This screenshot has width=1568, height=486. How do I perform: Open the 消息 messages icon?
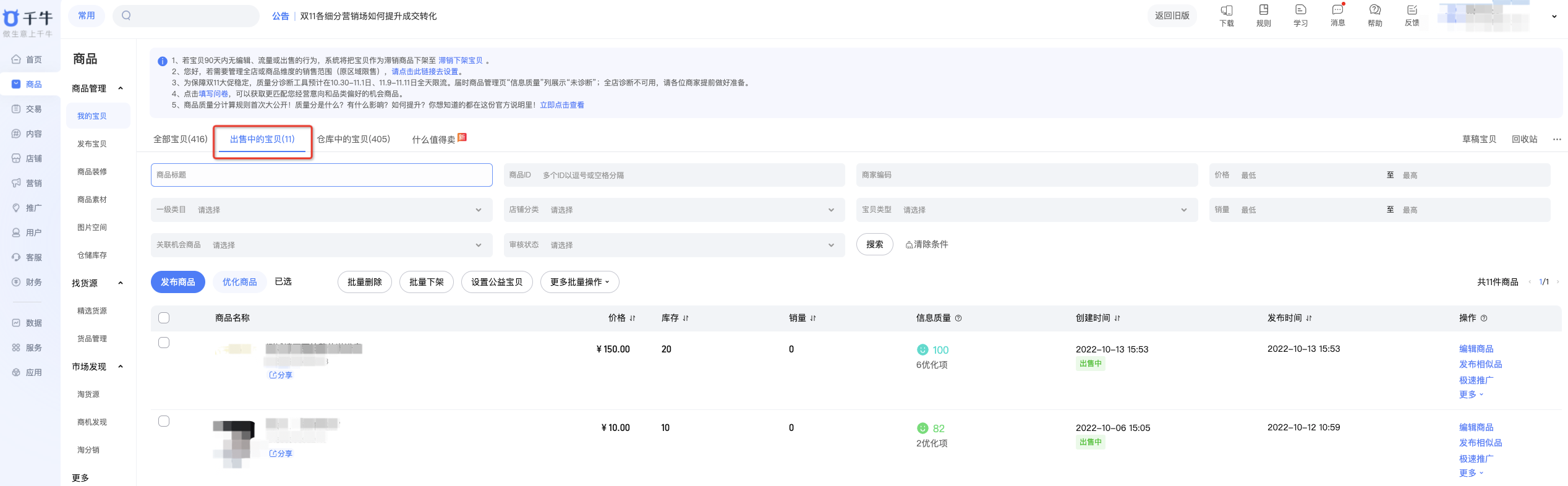pyautogui.click(x=1338, y=15)
